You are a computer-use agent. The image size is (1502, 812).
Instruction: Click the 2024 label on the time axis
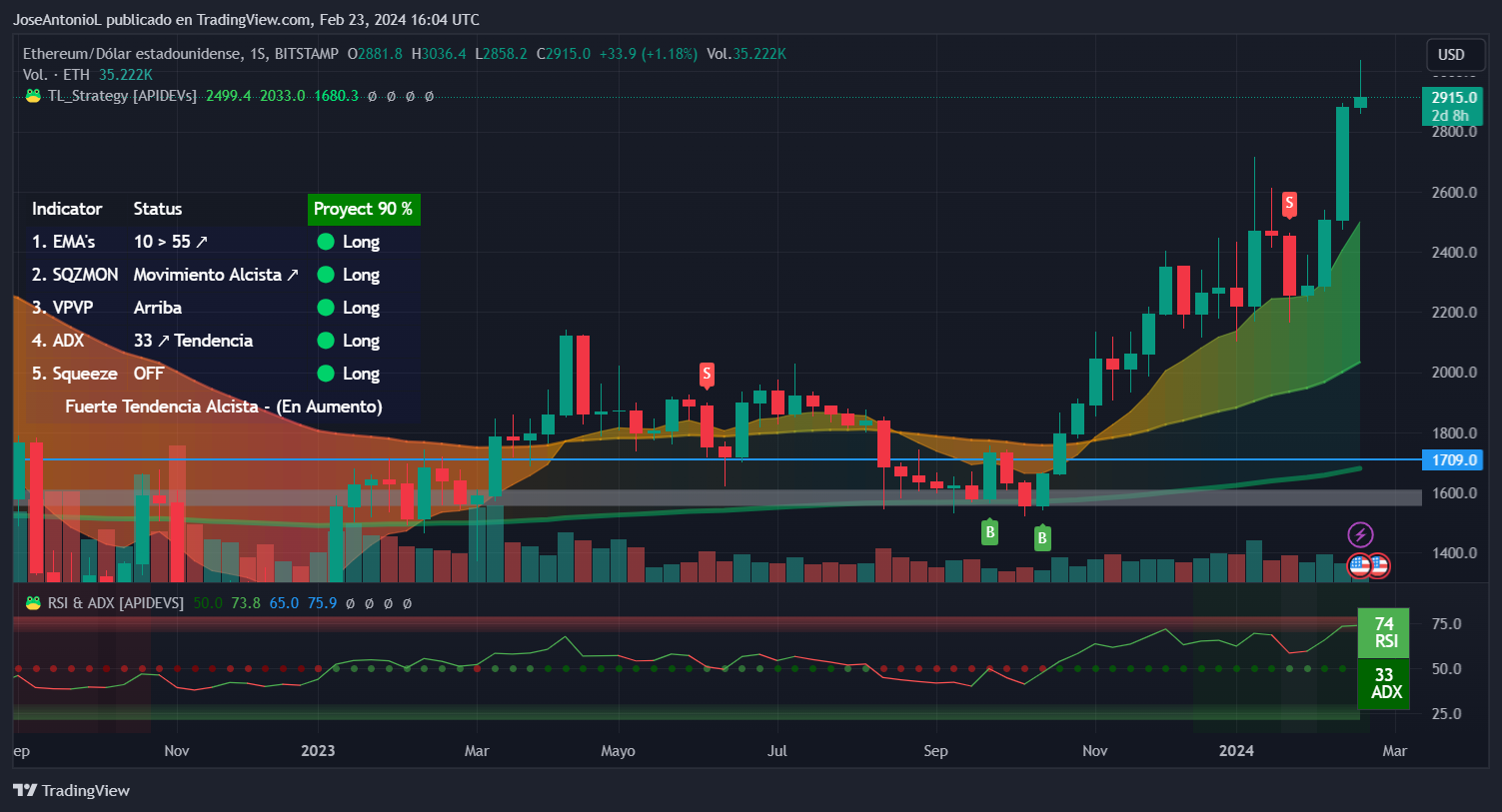click(1236, 750)
